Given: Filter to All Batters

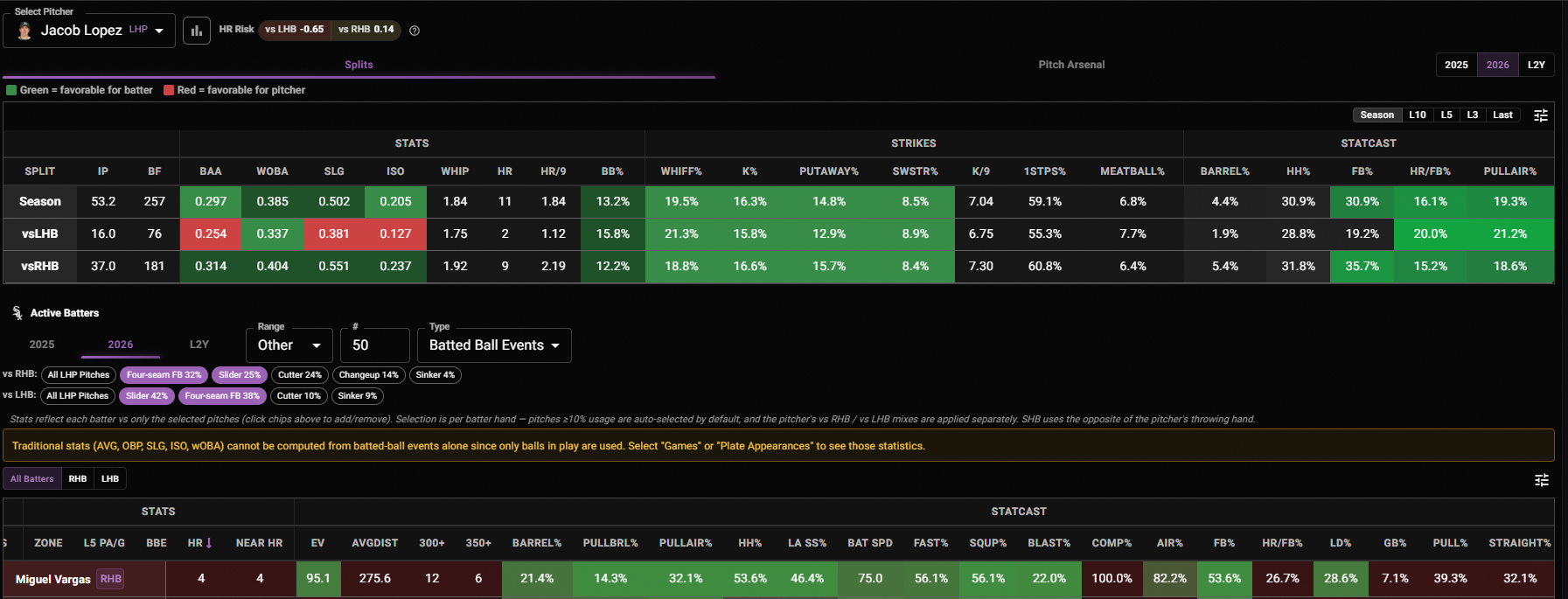Looking at the screenshot, I should 32,479.
